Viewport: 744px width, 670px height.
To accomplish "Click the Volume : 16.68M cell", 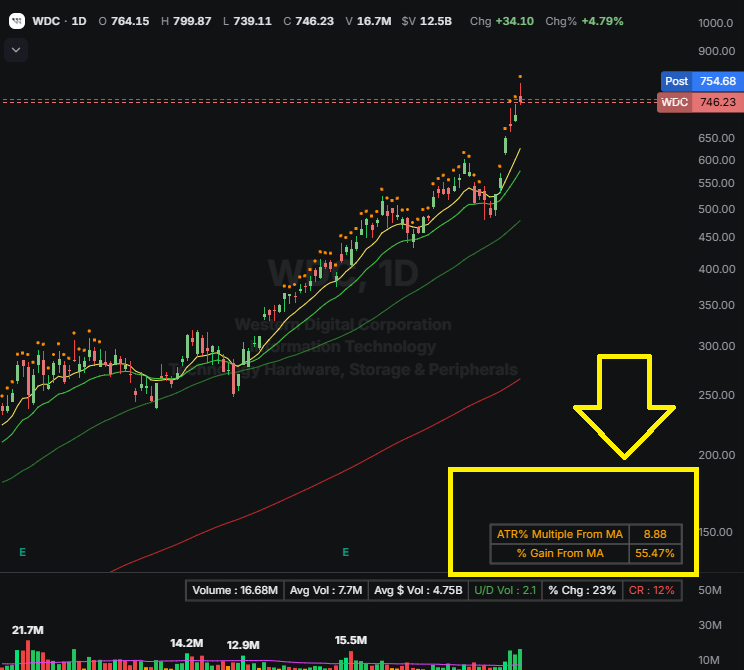I will click(x=235, y=590).
